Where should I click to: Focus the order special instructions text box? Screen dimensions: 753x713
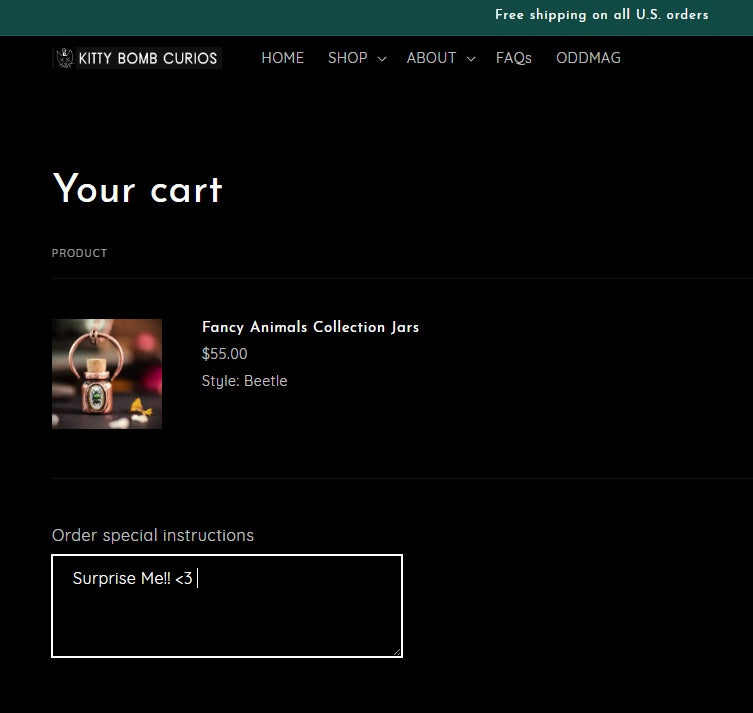pyautogui.click(x=227, y=620)
